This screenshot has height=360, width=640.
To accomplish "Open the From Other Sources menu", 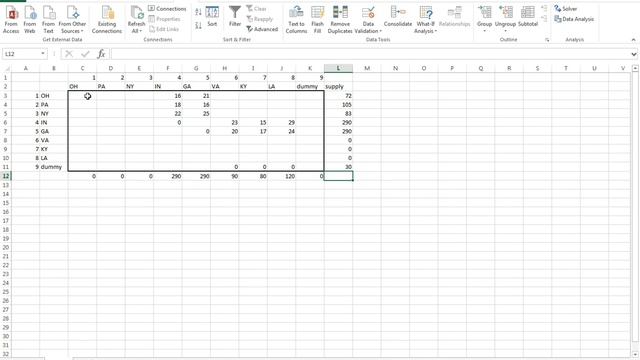I will point(72,19).
